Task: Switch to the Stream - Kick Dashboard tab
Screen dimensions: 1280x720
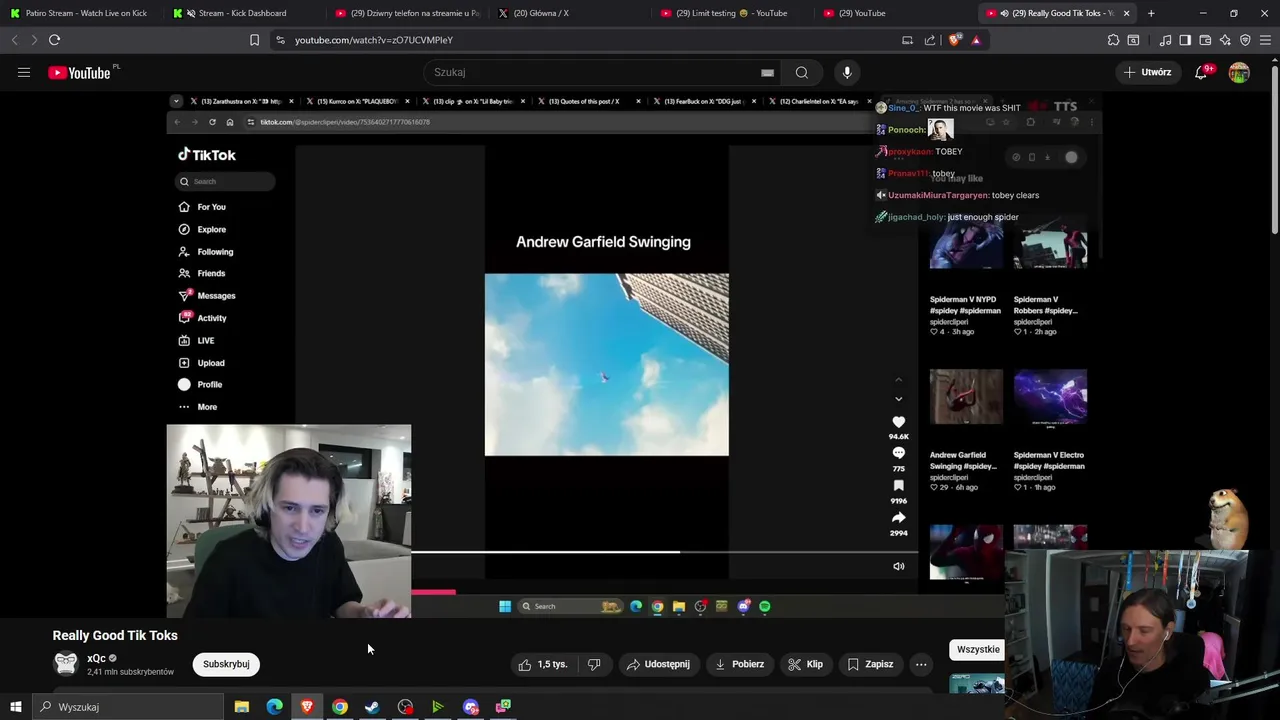Action: (x=240, y=13)
